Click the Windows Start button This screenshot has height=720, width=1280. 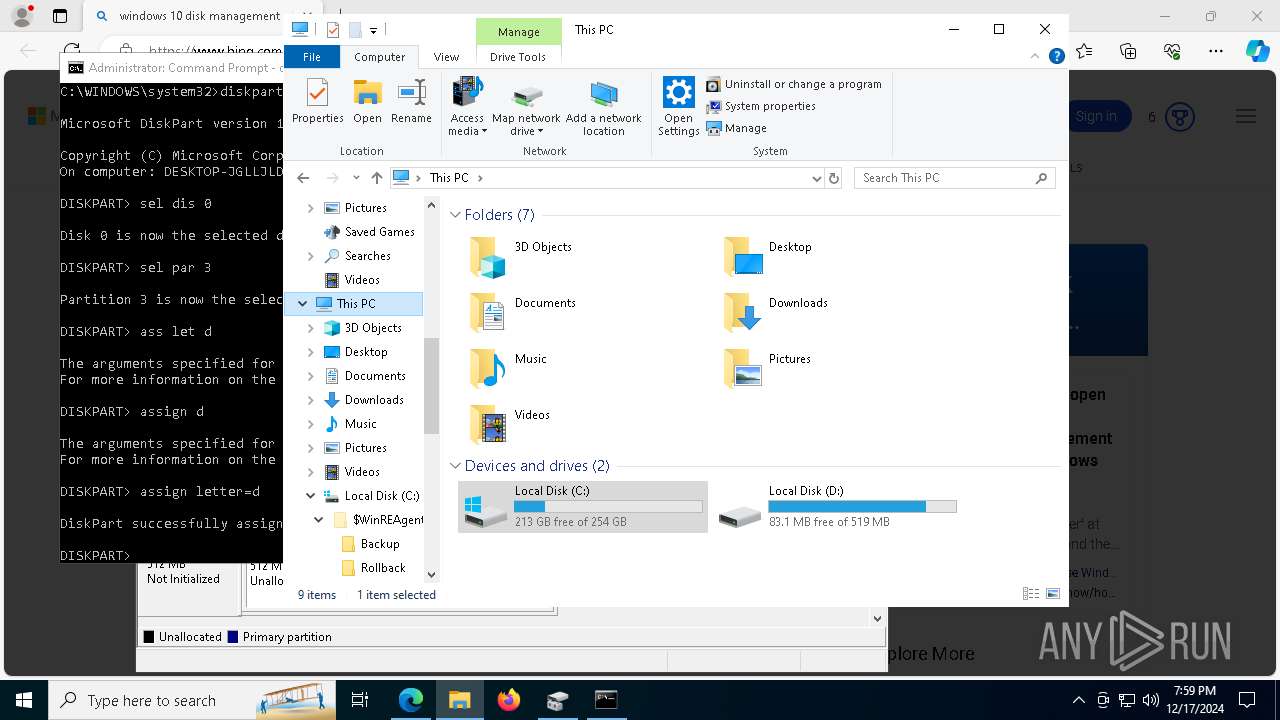(23, 700)
